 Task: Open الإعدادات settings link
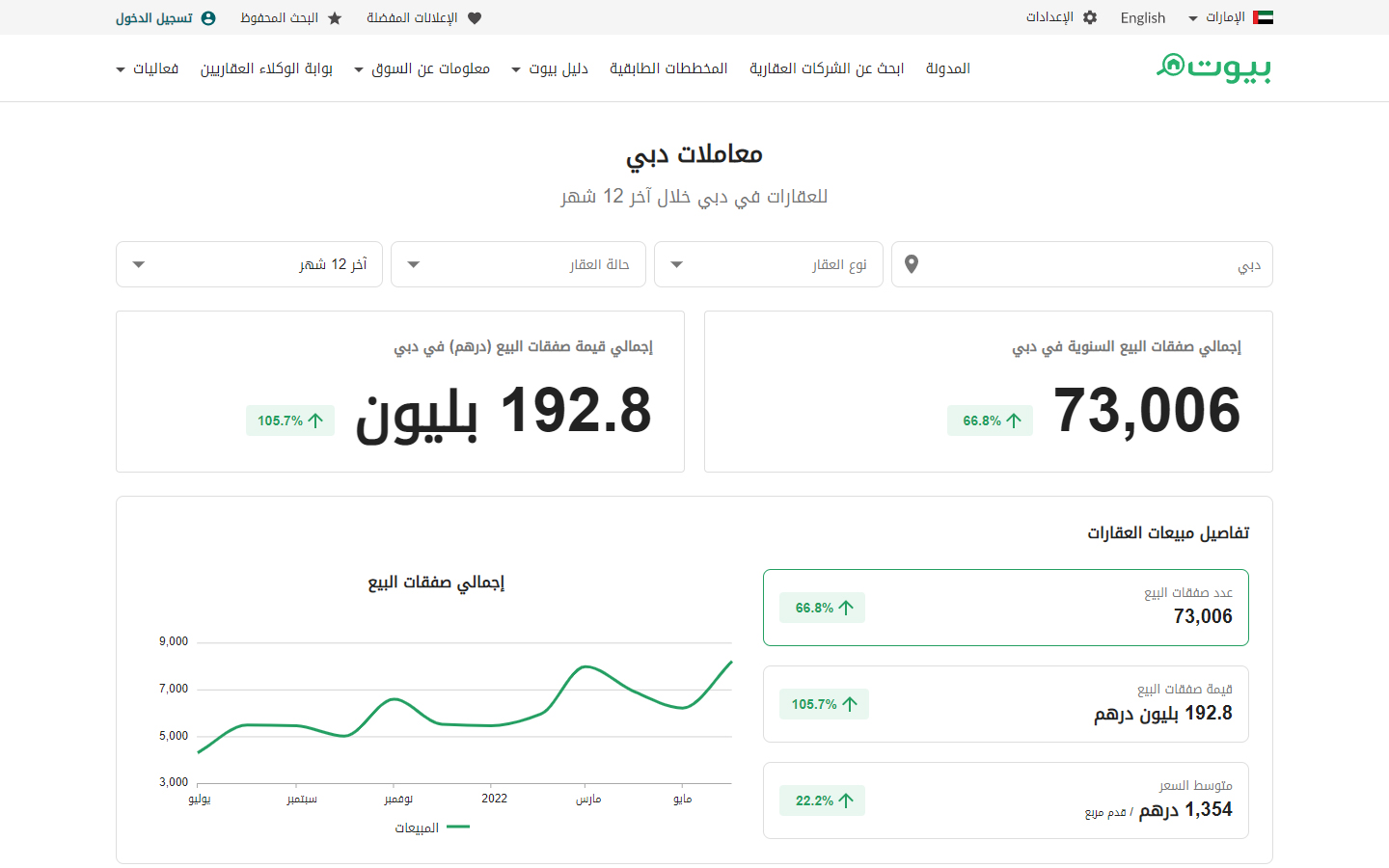1061,17
